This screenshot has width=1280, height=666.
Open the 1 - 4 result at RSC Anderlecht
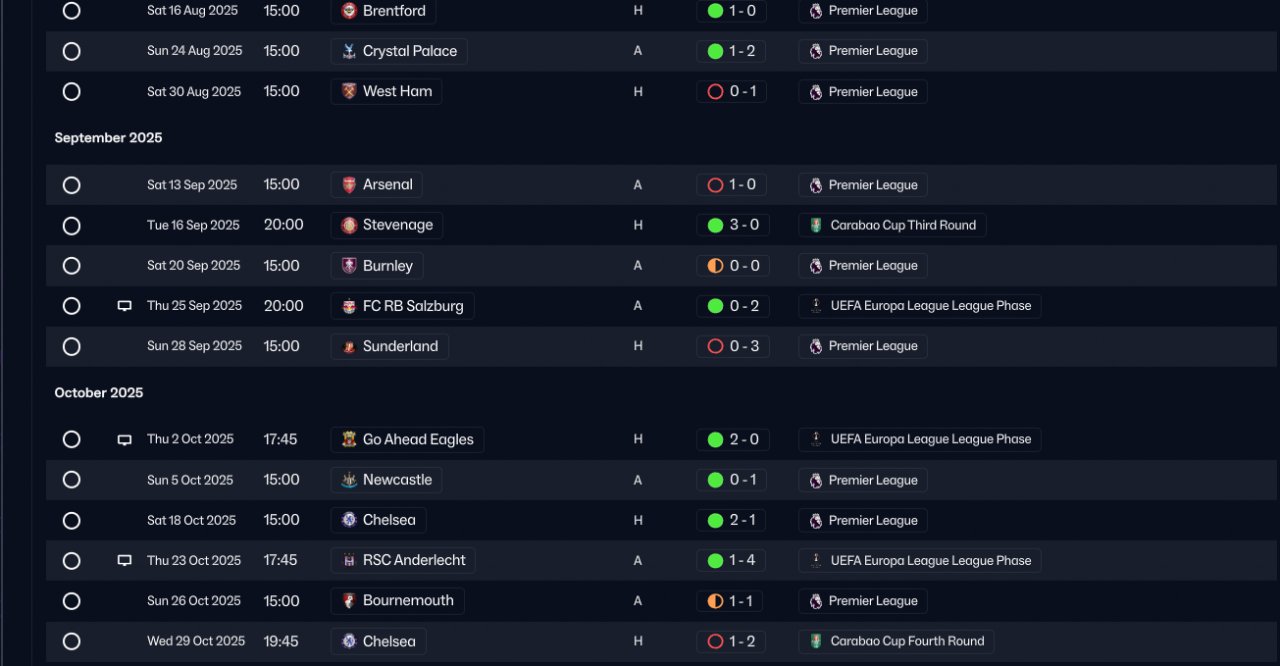pyautogui.click(x=731, y=561)
